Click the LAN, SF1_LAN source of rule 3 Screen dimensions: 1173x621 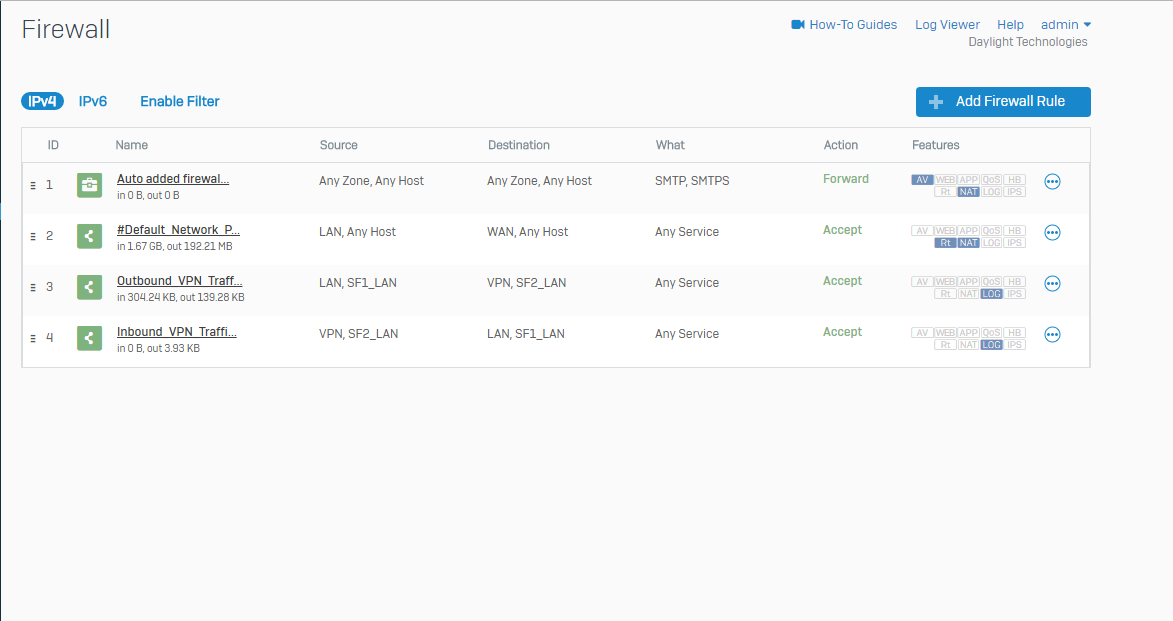pyautogui.click(x=358, y=282)
